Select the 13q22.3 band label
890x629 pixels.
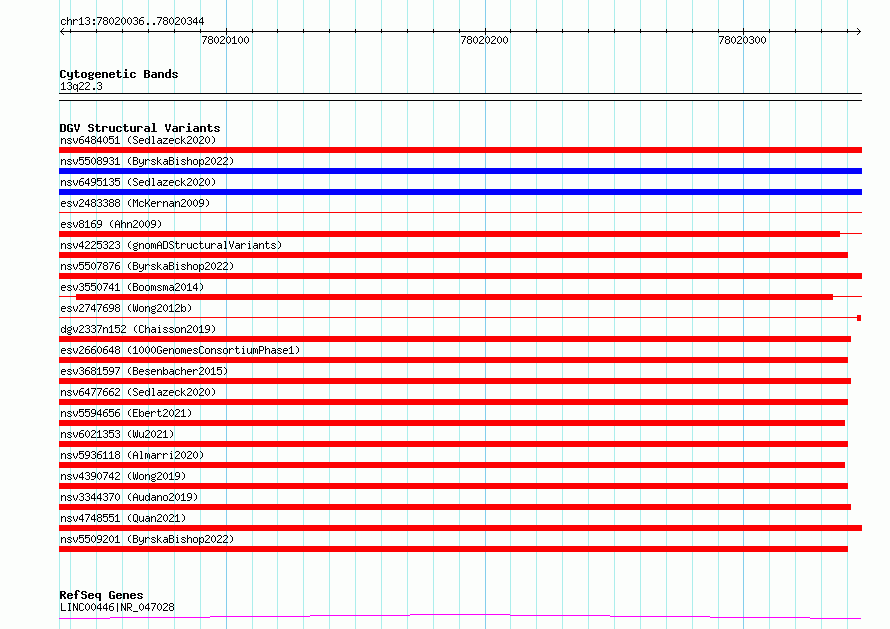pos(81,86)
